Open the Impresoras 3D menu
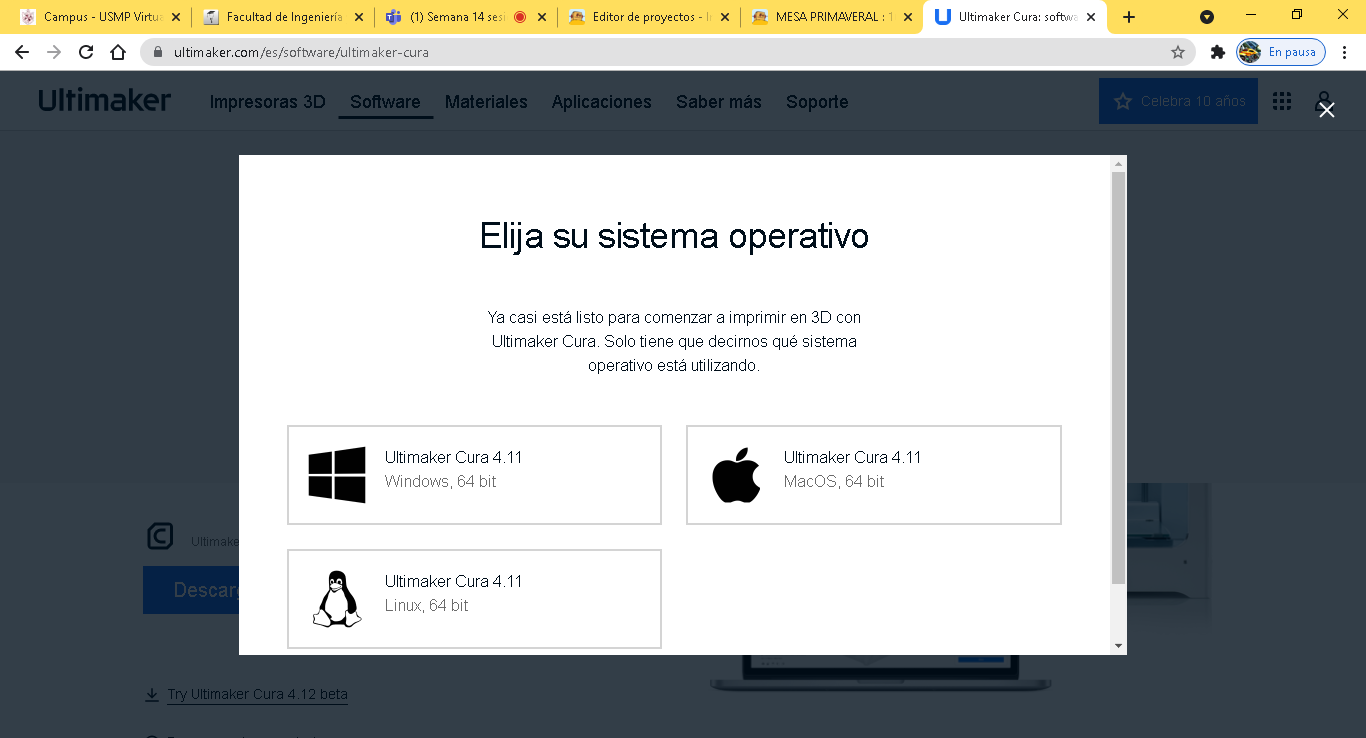Screen dimensions: 1366x738 [268, 102]
